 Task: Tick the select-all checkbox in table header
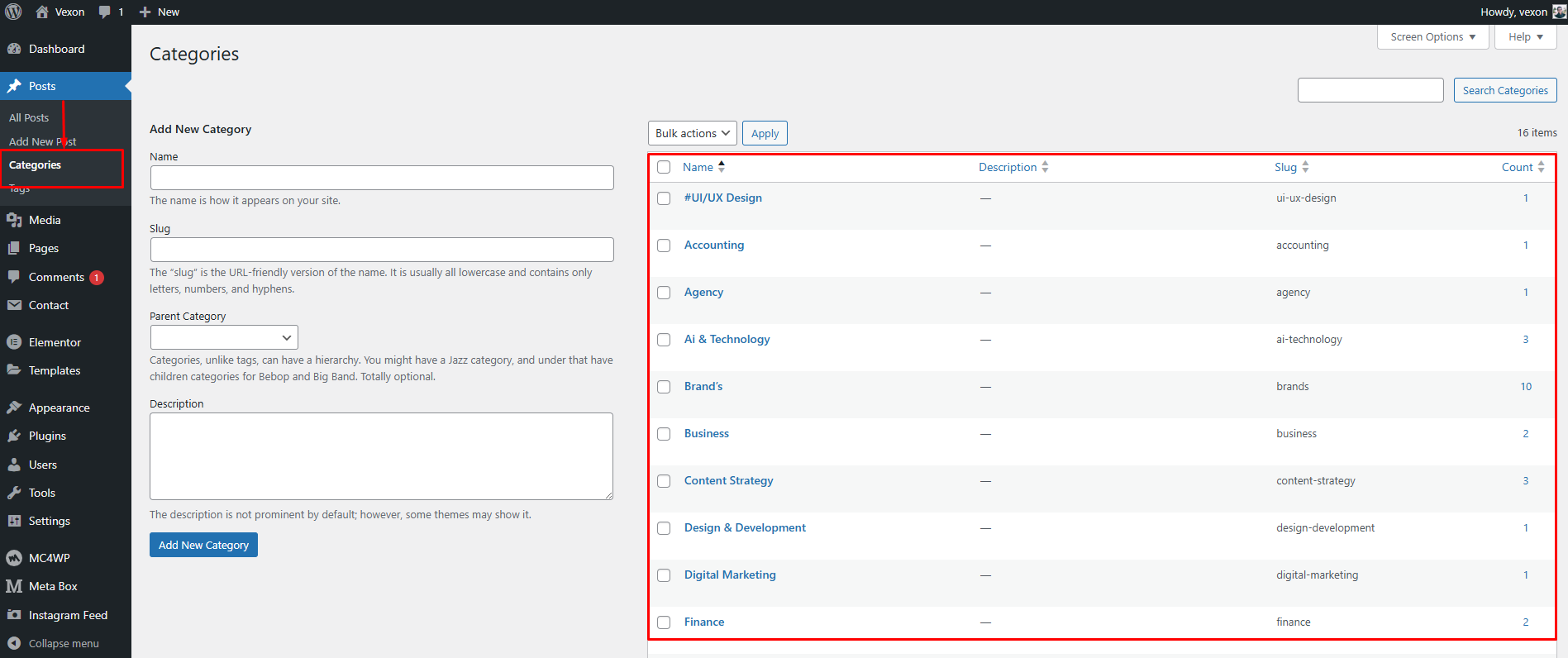pyautogui.click(x=664, y=167)
